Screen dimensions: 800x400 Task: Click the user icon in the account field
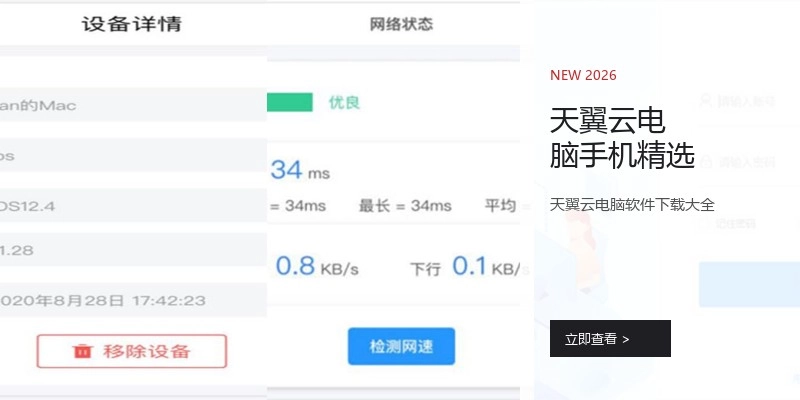tap(706, 101)
